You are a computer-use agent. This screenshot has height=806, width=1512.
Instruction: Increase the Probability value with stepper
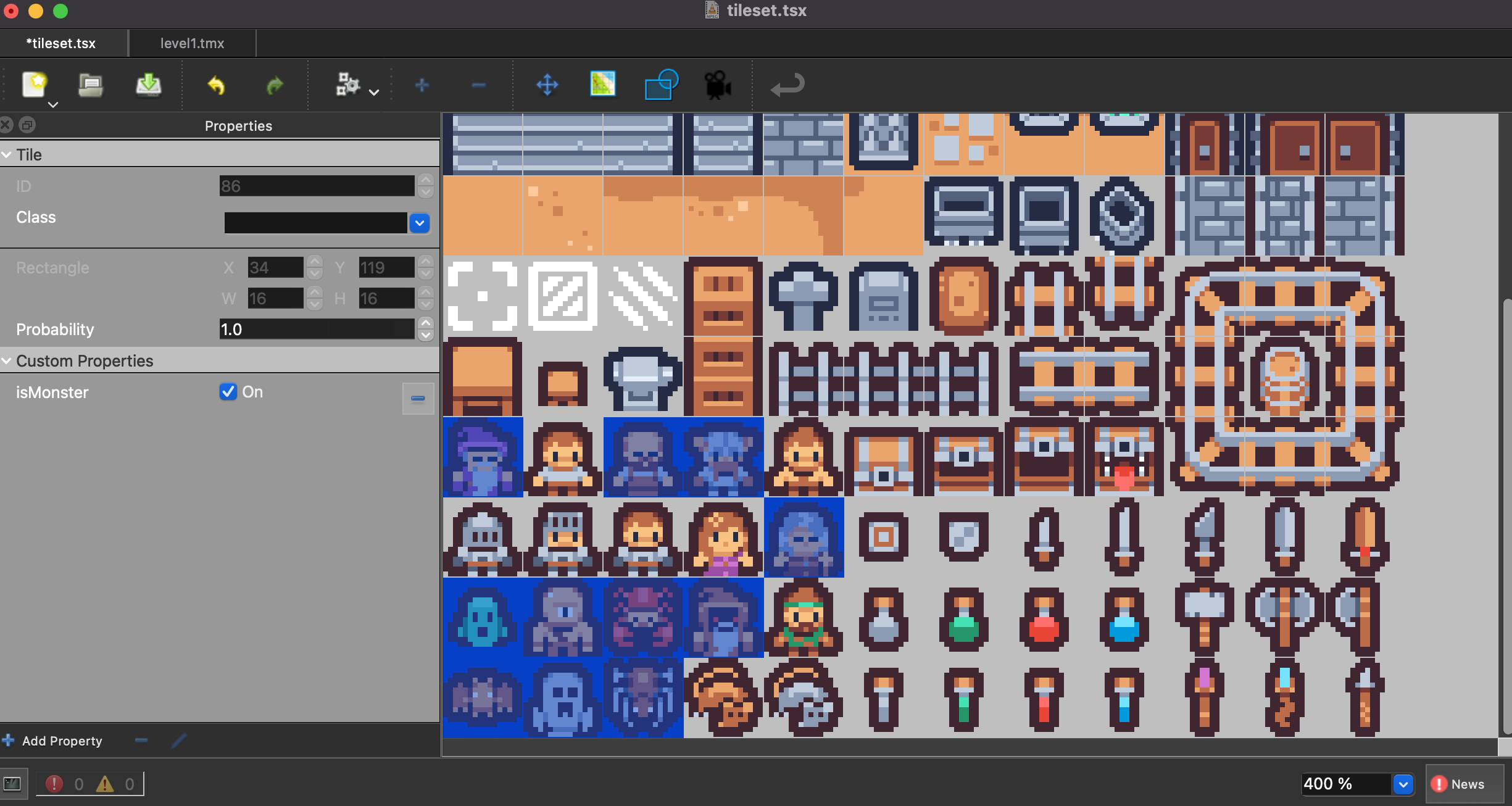pos(426,323)
